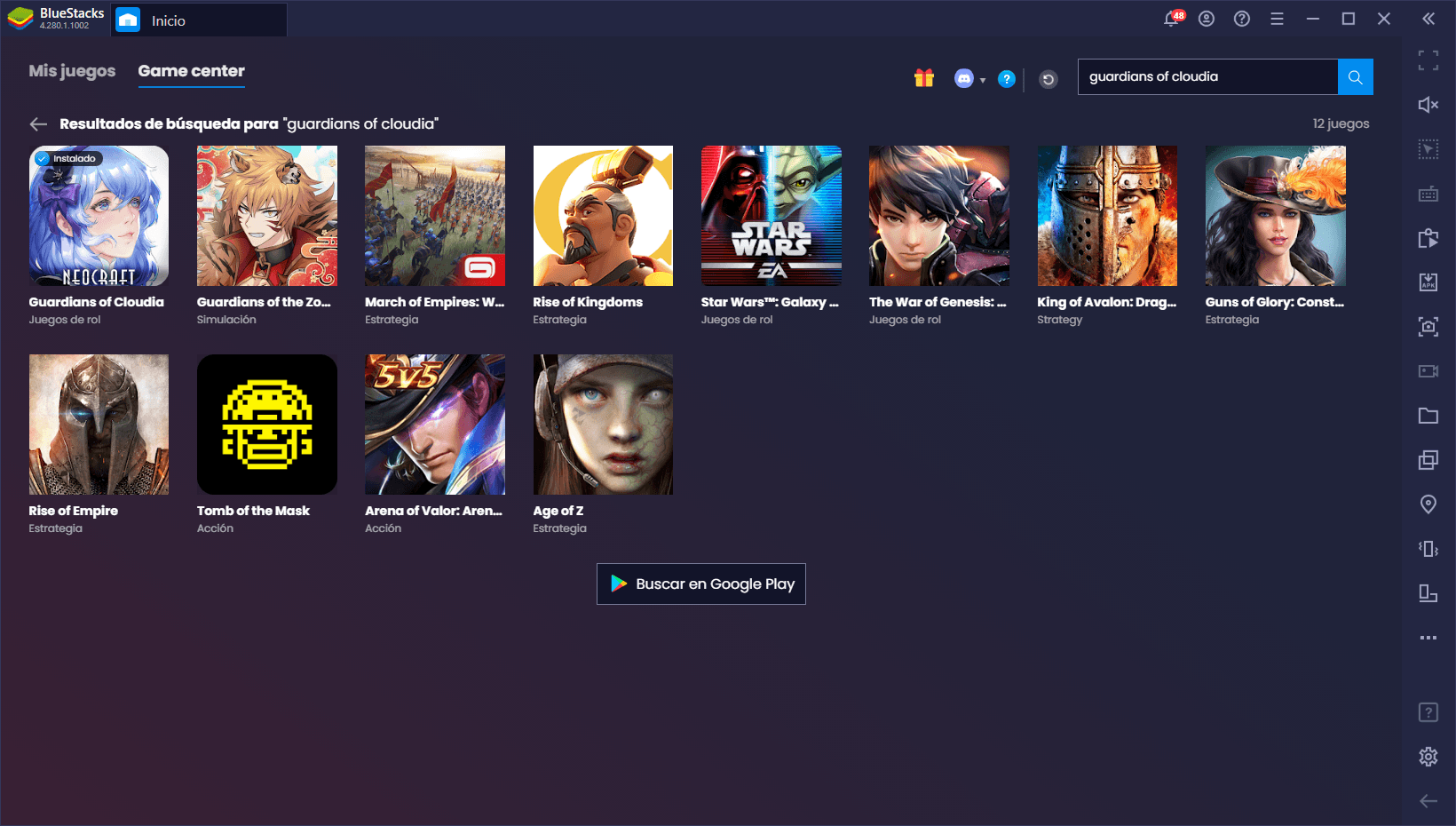This screenshot has width=1456, height=826.
Task: Click the 'Age of Z' title text
Action: [x=558, y=511]
